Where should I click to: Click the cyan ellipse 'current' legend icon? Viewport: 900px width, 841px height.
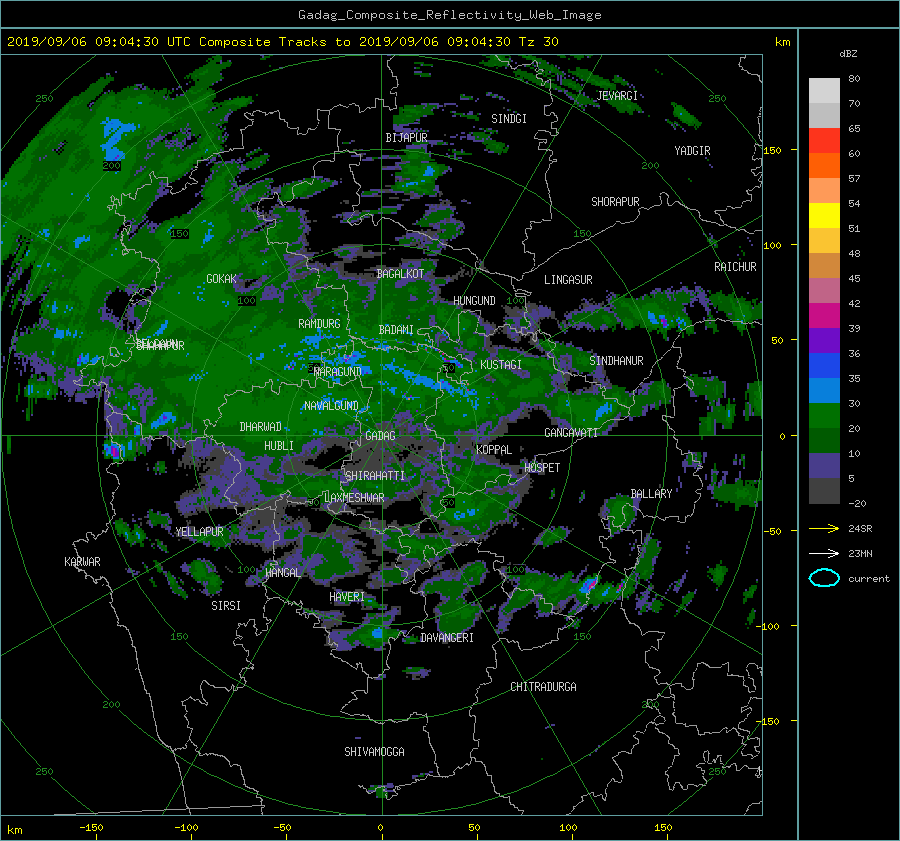pyautogui.click(x=824, y=578)
